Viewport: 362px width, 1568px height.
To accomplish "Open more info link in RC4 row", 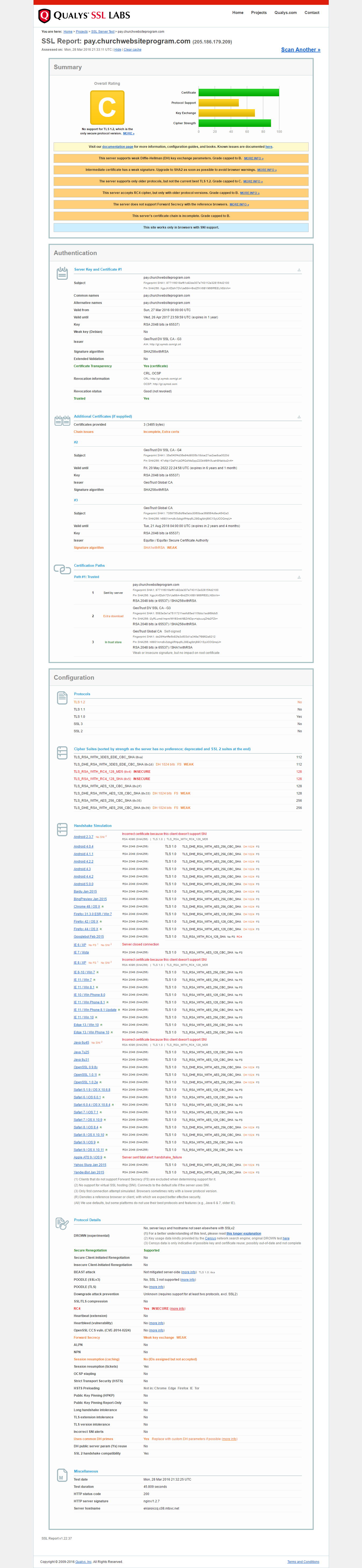I will (x=177, y=1308).
